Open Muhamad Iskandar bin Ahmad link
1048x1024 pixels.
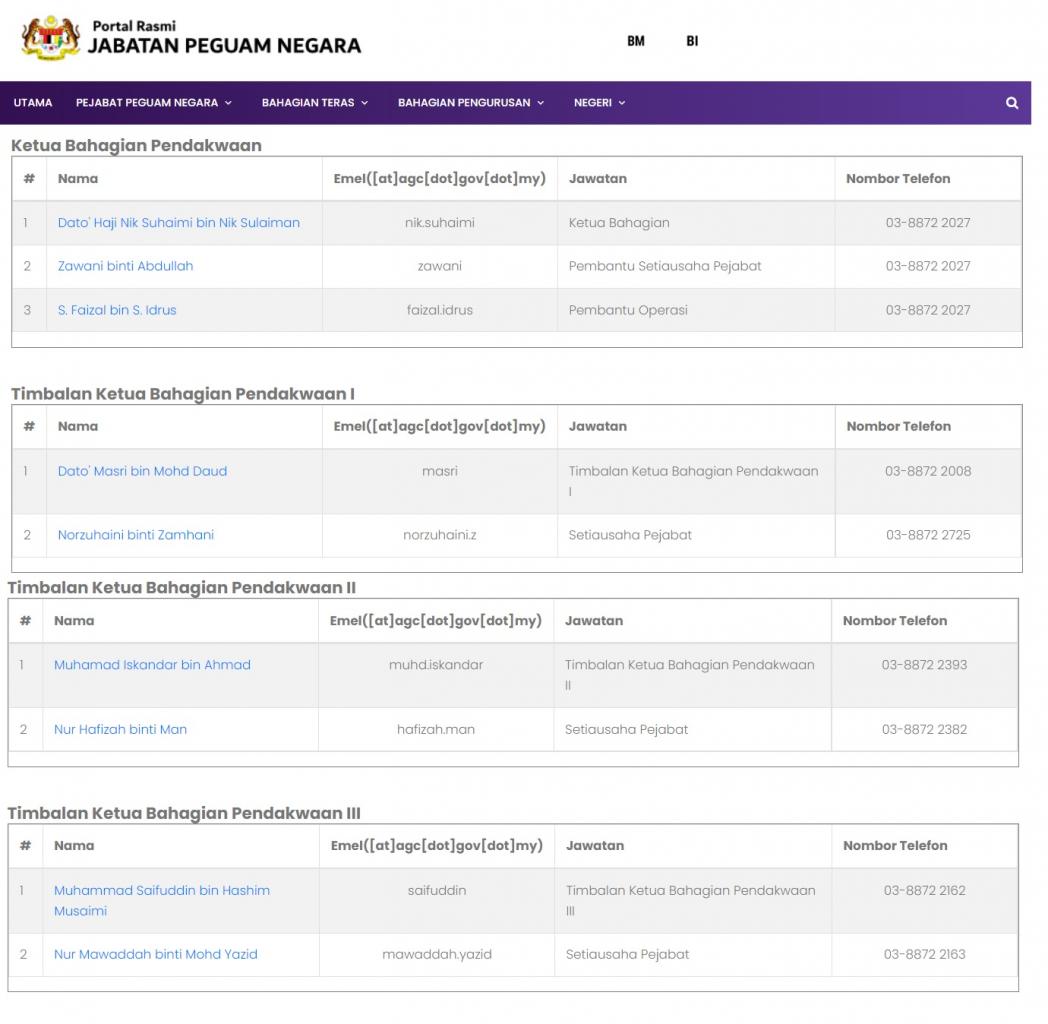point(152,665)
